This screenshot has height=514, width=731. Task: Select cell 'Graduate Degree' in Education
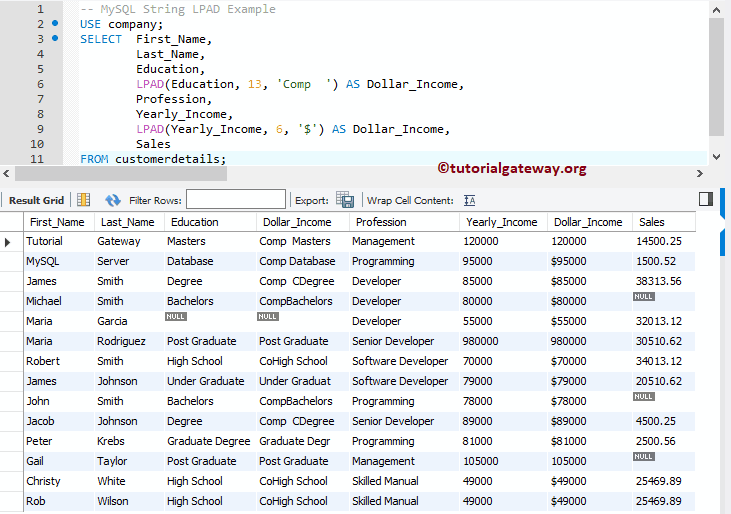208,441
